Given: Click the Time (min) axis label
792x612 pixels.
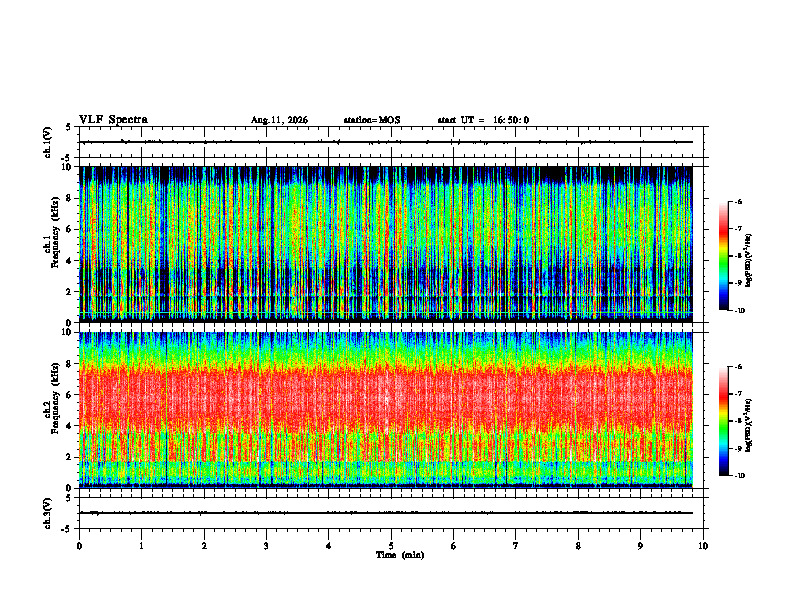Looking at the screenshot, I should 400,555.
